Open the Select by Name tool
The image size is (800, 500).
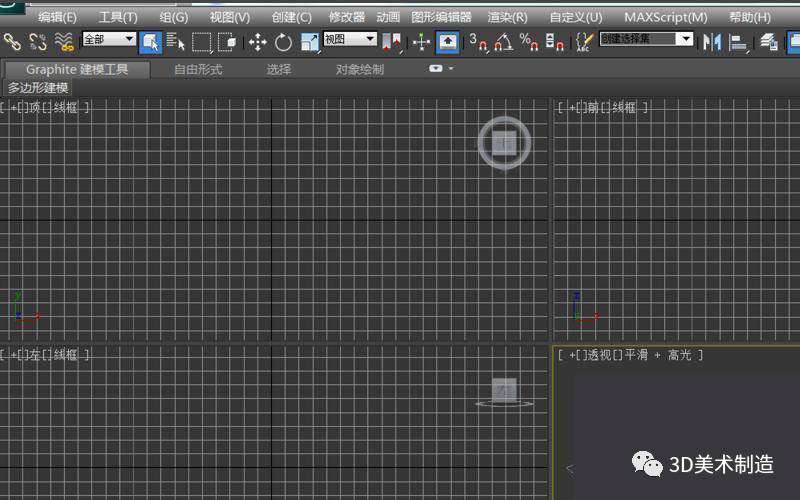pyautogui.click(x=176, y=41)
